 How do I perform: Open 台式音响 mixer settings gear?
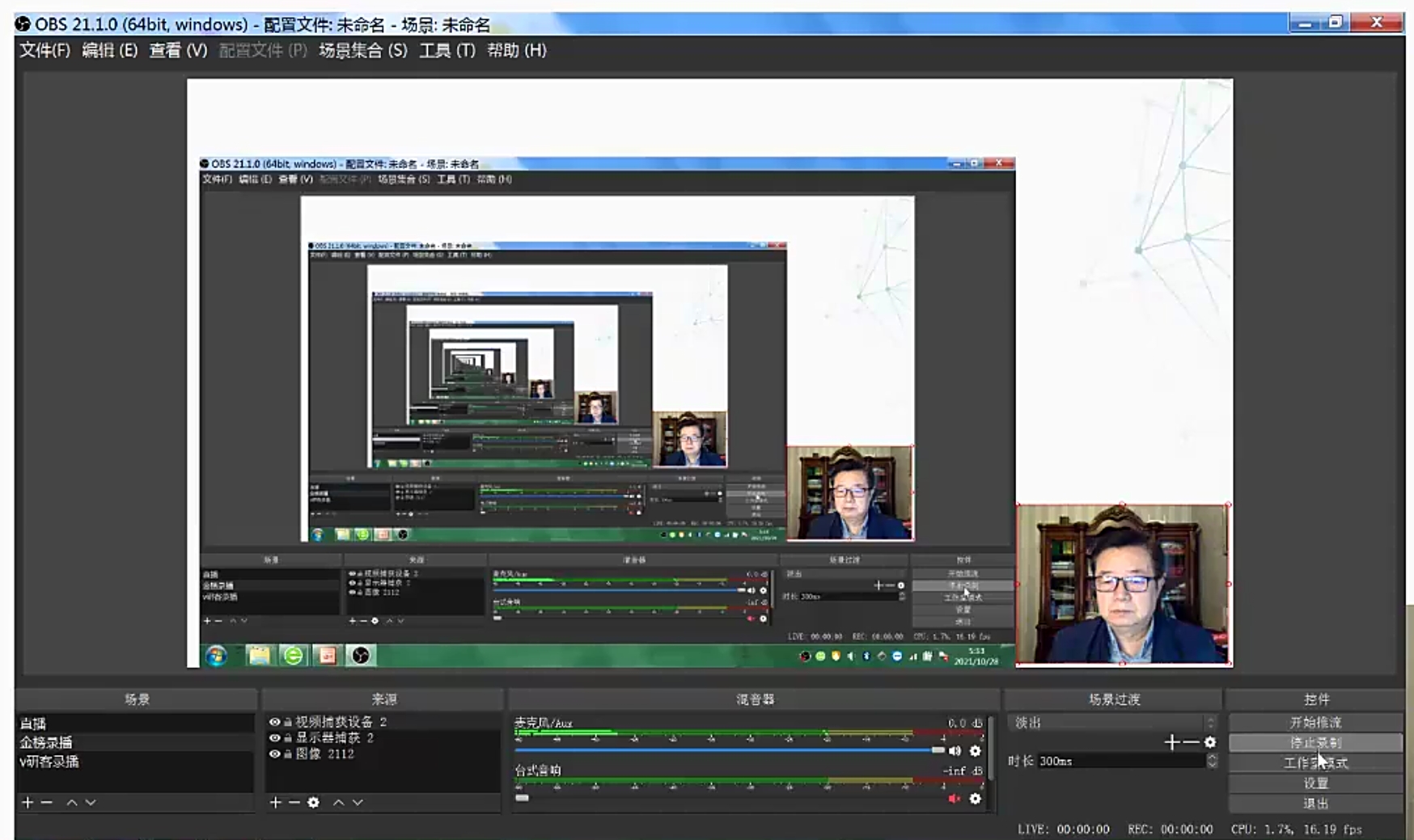[x=976, y=799]
